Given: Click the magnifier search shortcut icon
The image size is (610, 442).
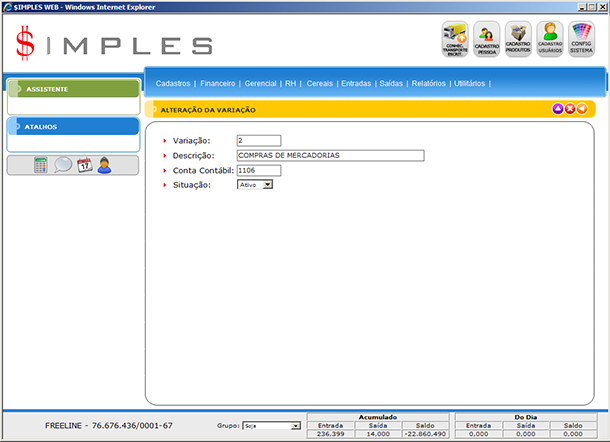Looking at the screenshot, I should pos(62,166).
